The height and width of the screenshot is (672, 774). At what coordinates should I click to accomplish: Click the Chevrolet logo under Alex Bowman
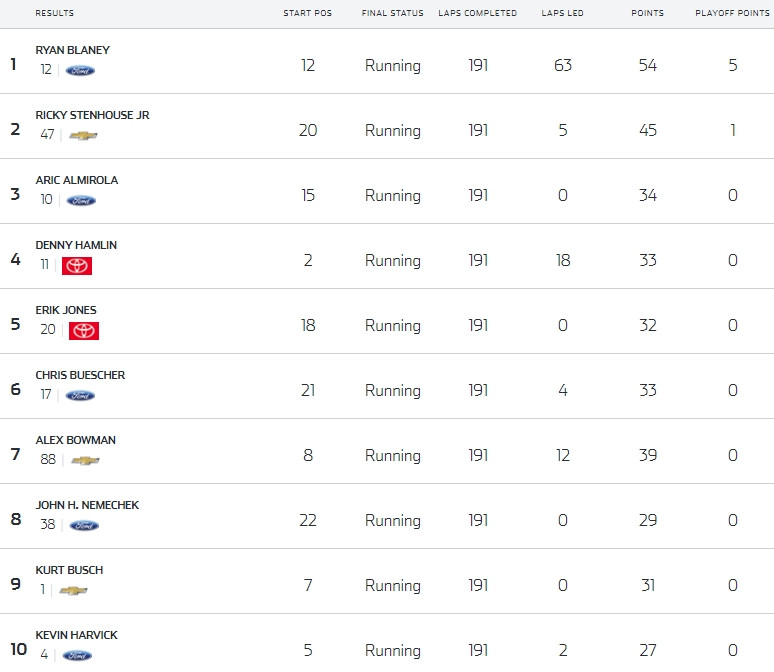(85, 461)
